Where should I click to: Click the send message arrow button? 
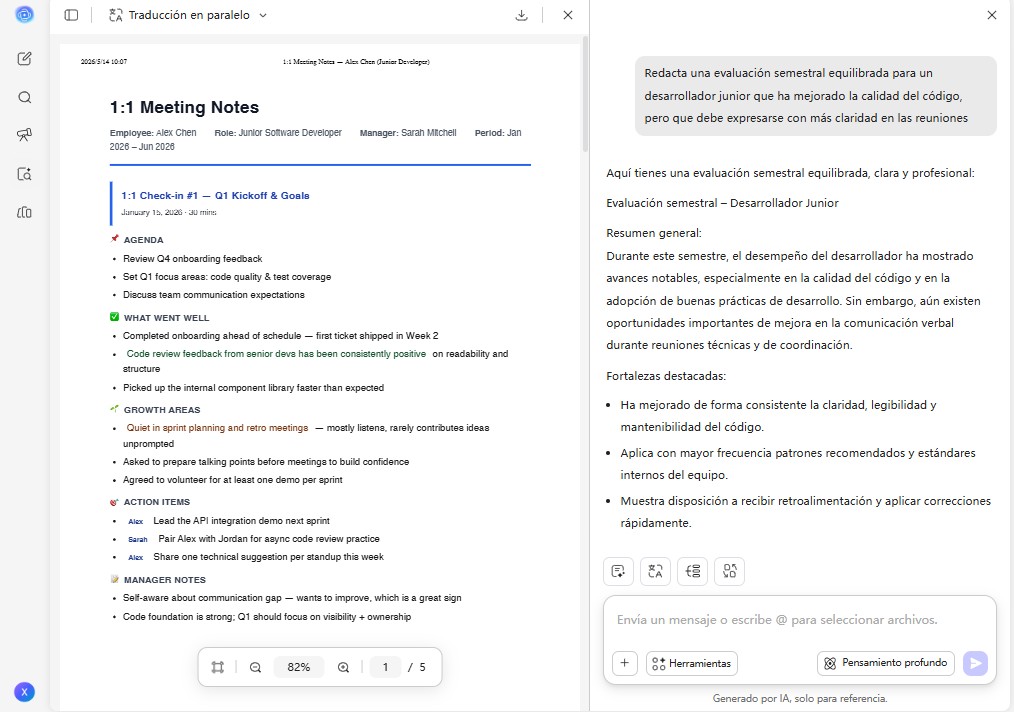click(x=975, y=663)
